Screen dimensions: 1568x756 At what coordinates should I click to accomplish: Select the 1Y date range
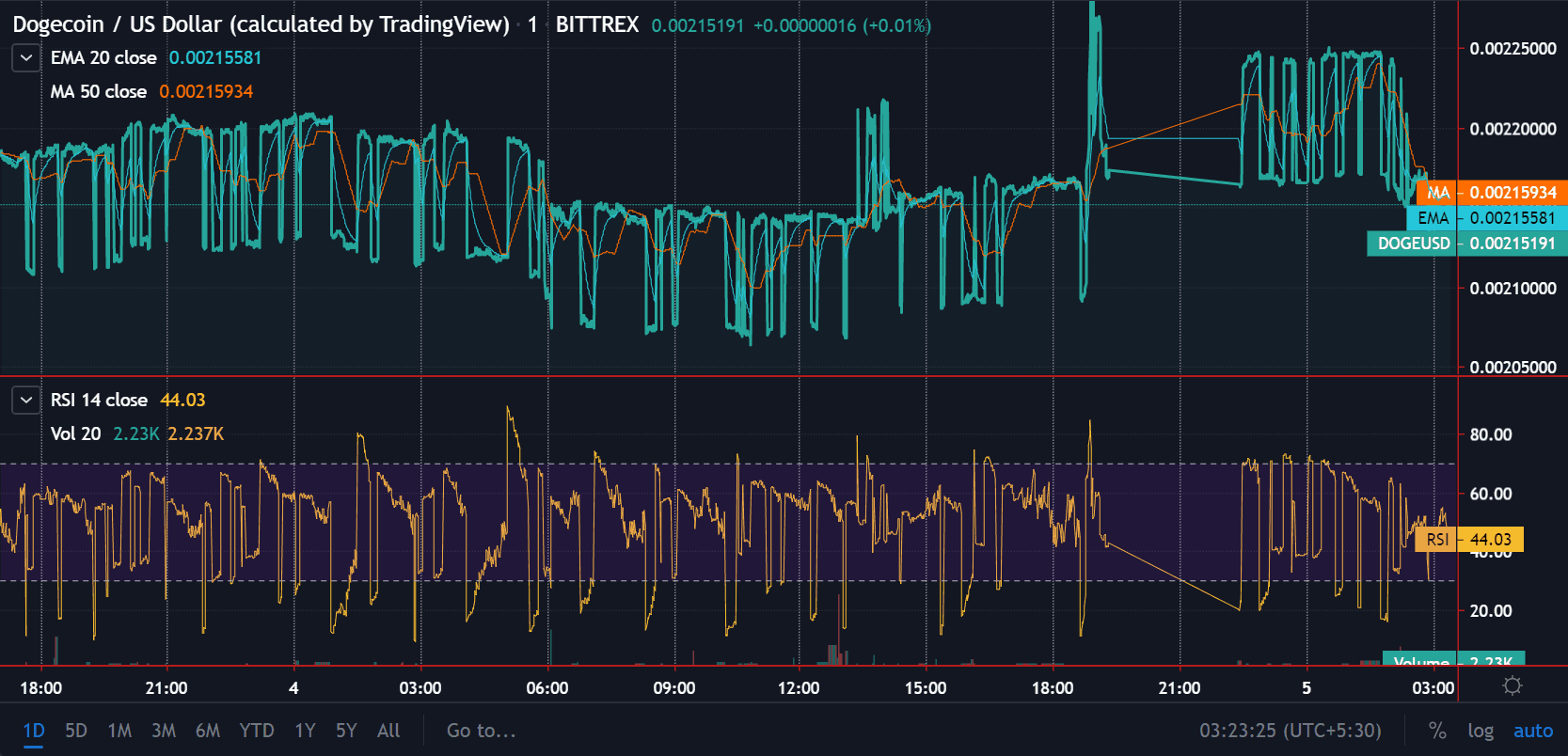click(305, 731)
